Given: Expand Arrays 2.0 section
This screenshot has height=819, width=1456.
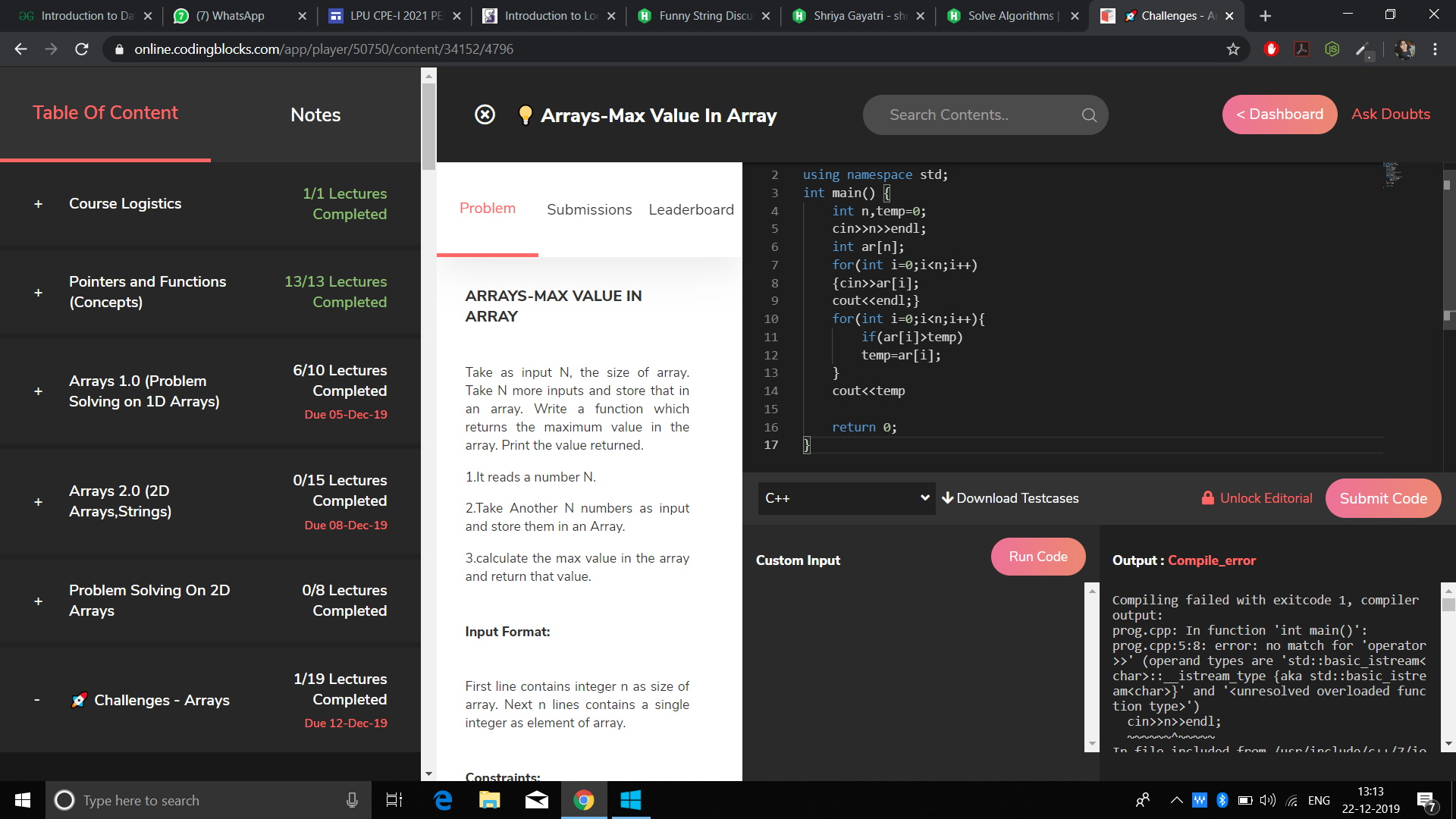Looking at the screenshot, I should (x=38, y=502).
